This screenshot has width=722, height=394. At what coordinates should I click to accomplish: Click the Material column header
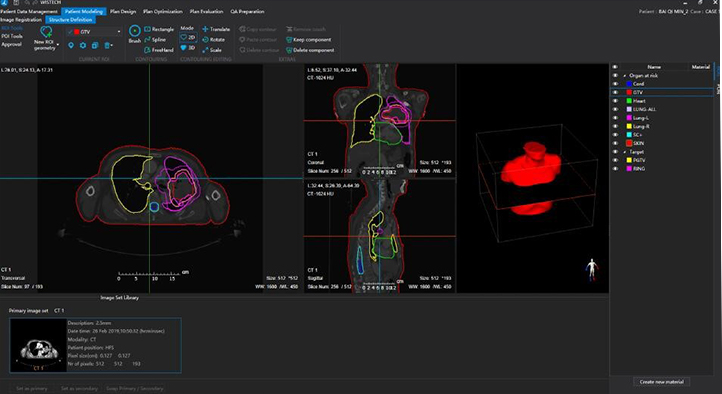(700, 67)
